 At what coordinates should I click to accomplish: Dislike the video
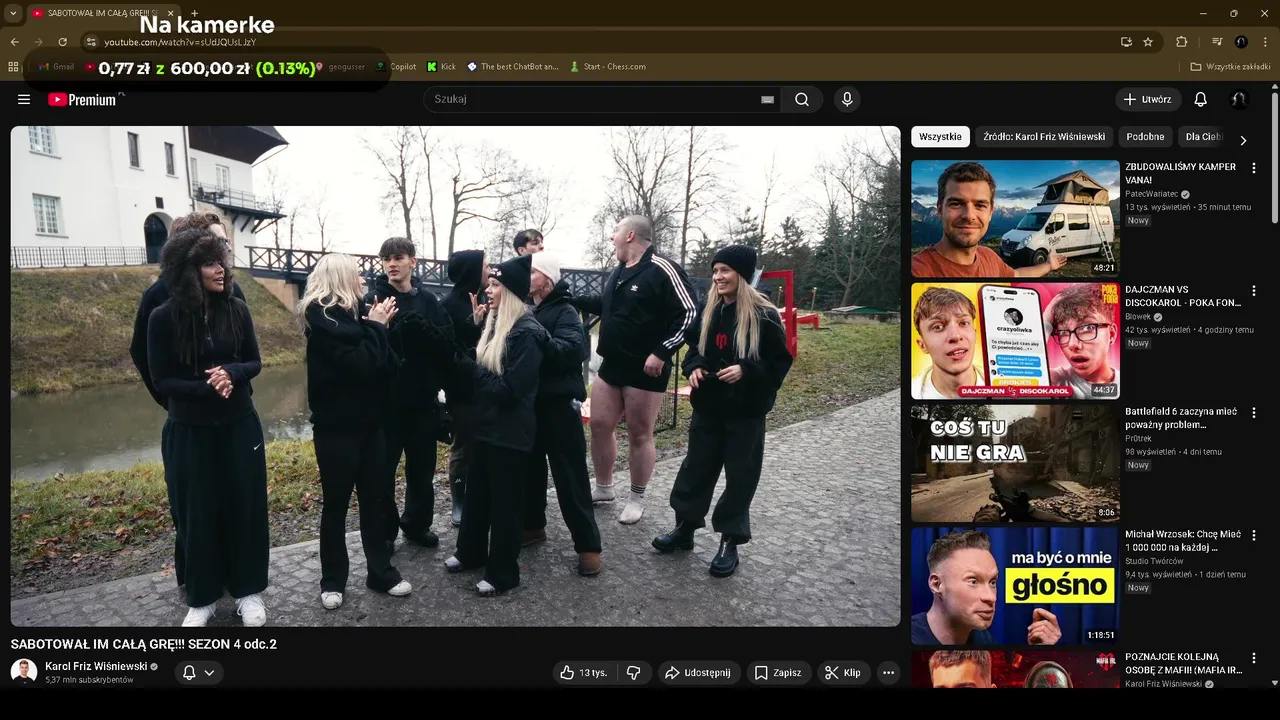pyautogui.click(x=633, y=673)
